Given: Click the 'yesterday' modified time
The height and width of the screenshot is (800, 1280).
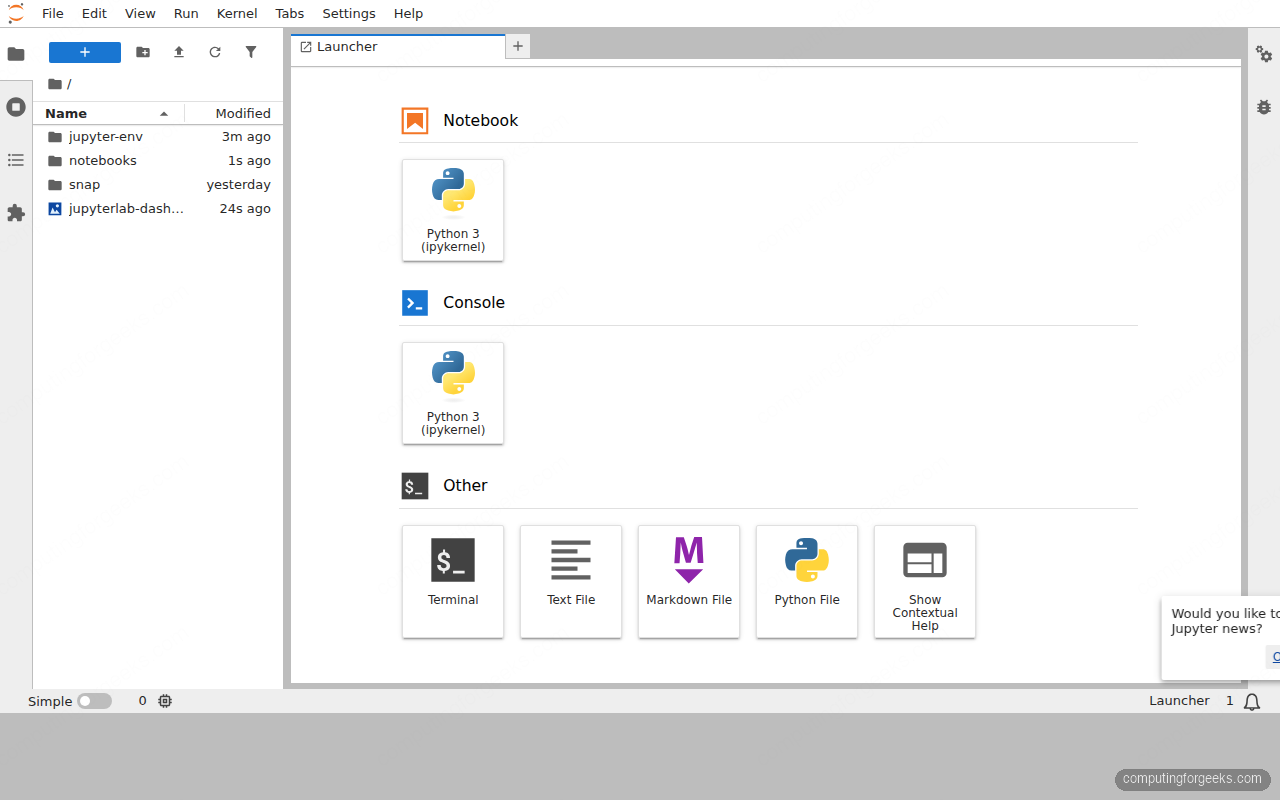Looking at the screenshot, I should click(x=239, y=184).
